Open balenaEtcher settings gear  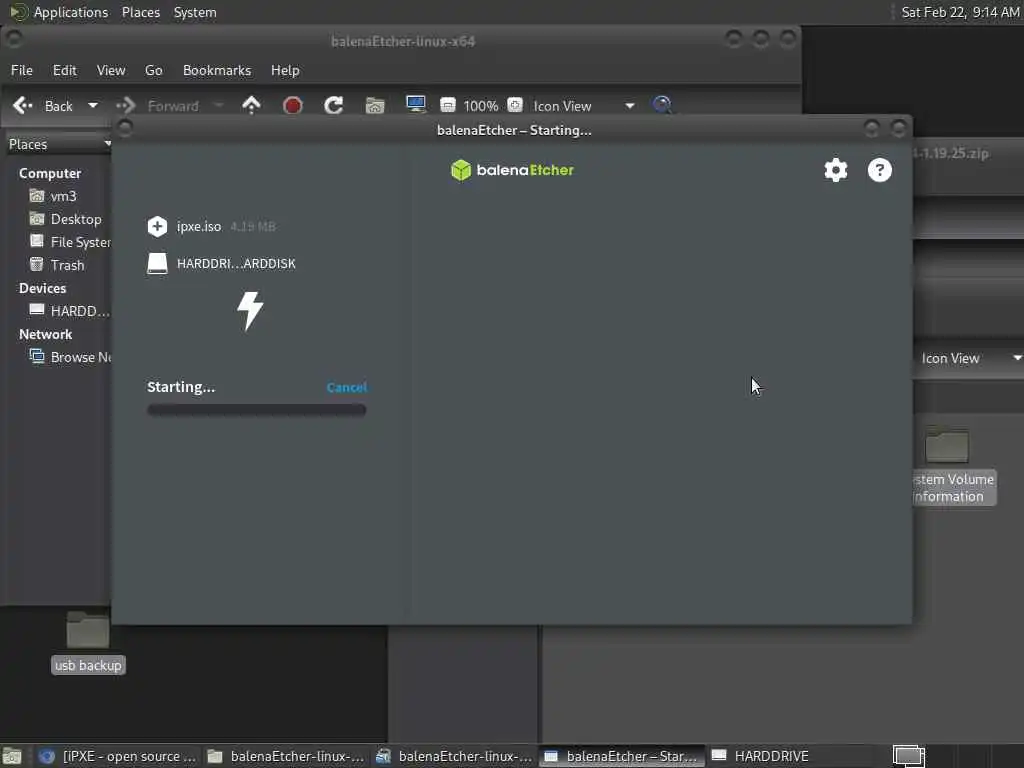(x=835, y=170)
